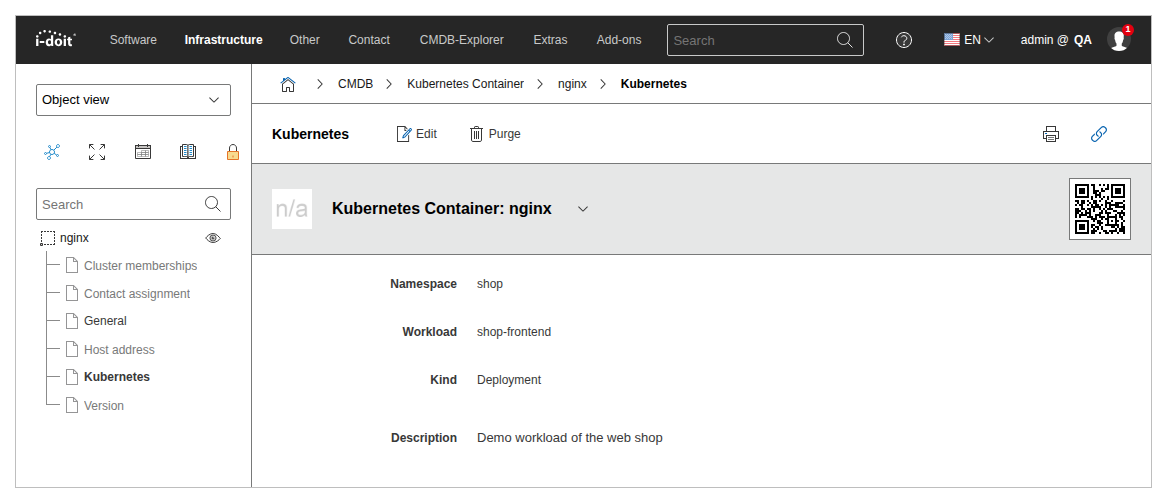Click the orange lock icon
Viewport: 1167px width, 503px height.
pos(233,152)
